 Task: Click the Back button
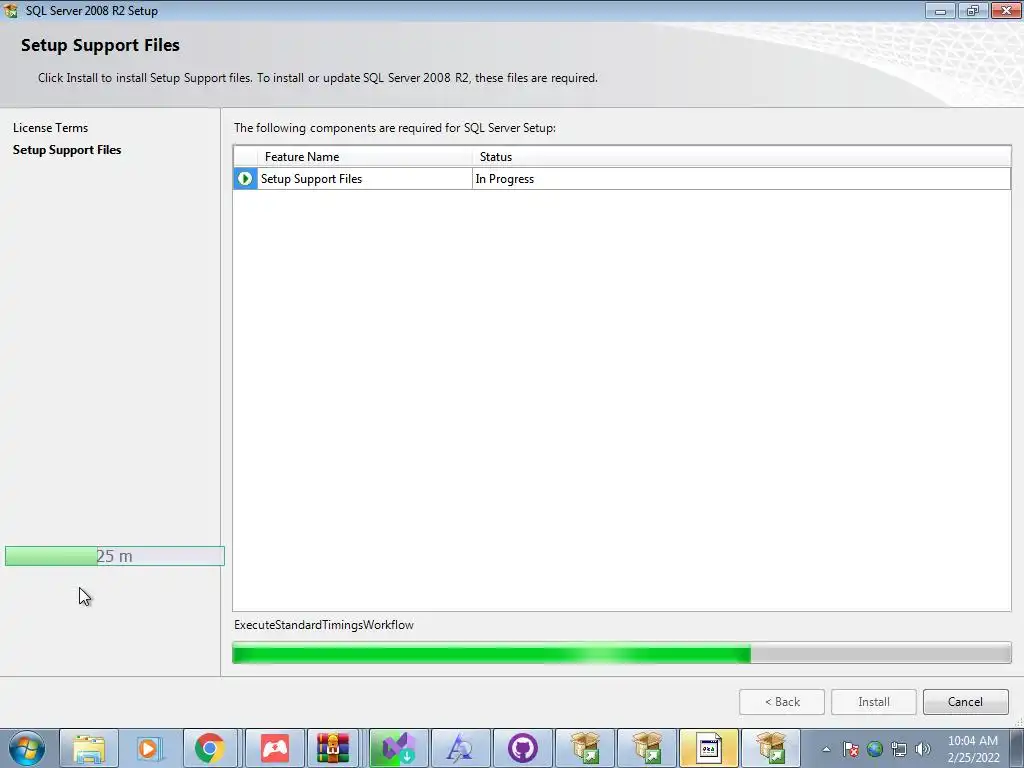coord(782,702)
